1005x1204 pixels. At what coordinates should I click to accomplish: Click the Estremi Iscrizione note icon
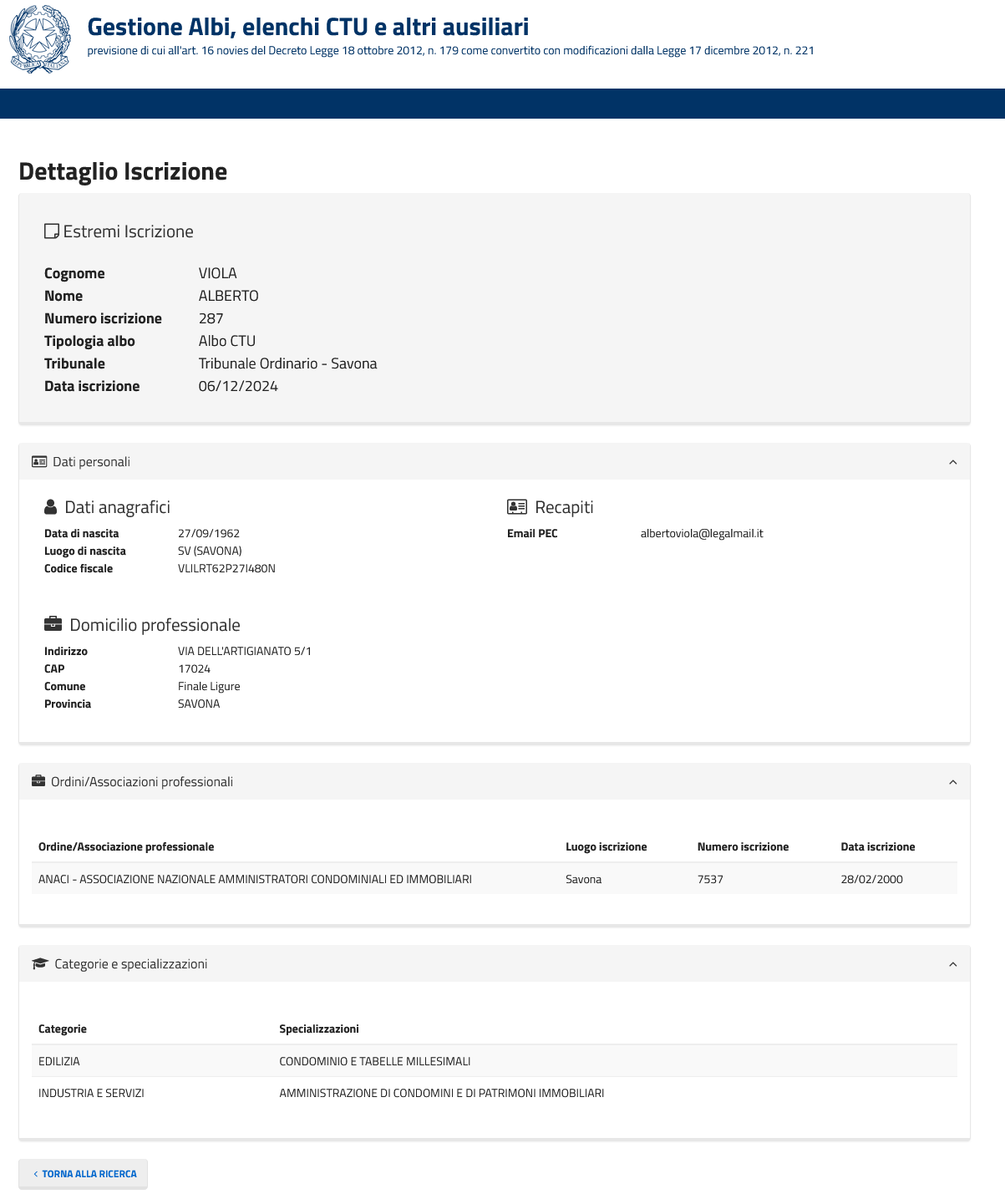coord(52,231)
